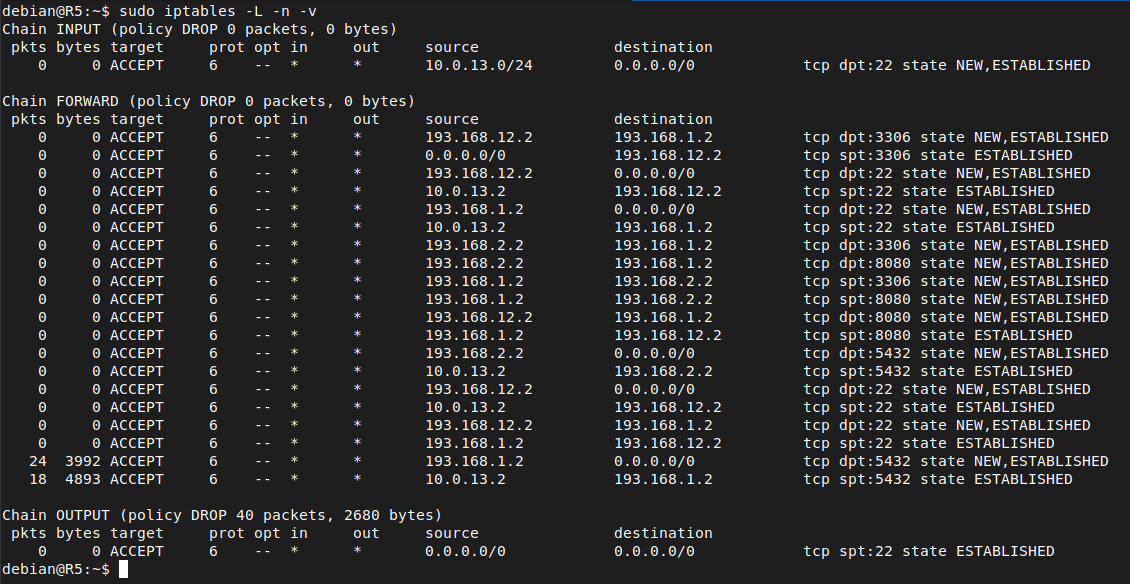Click the "source" header under Chain OUTPUT
1130x584 pixels.
click(x=452, y=533)
